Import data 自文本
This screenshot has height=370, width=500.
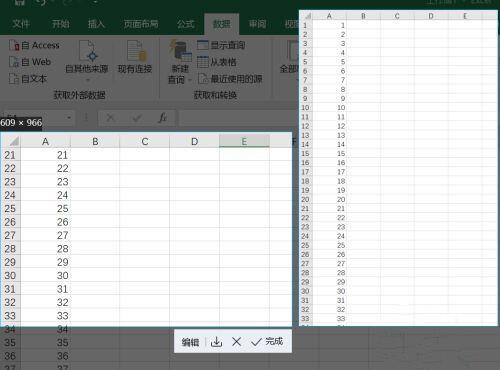(x=28, y=79)
